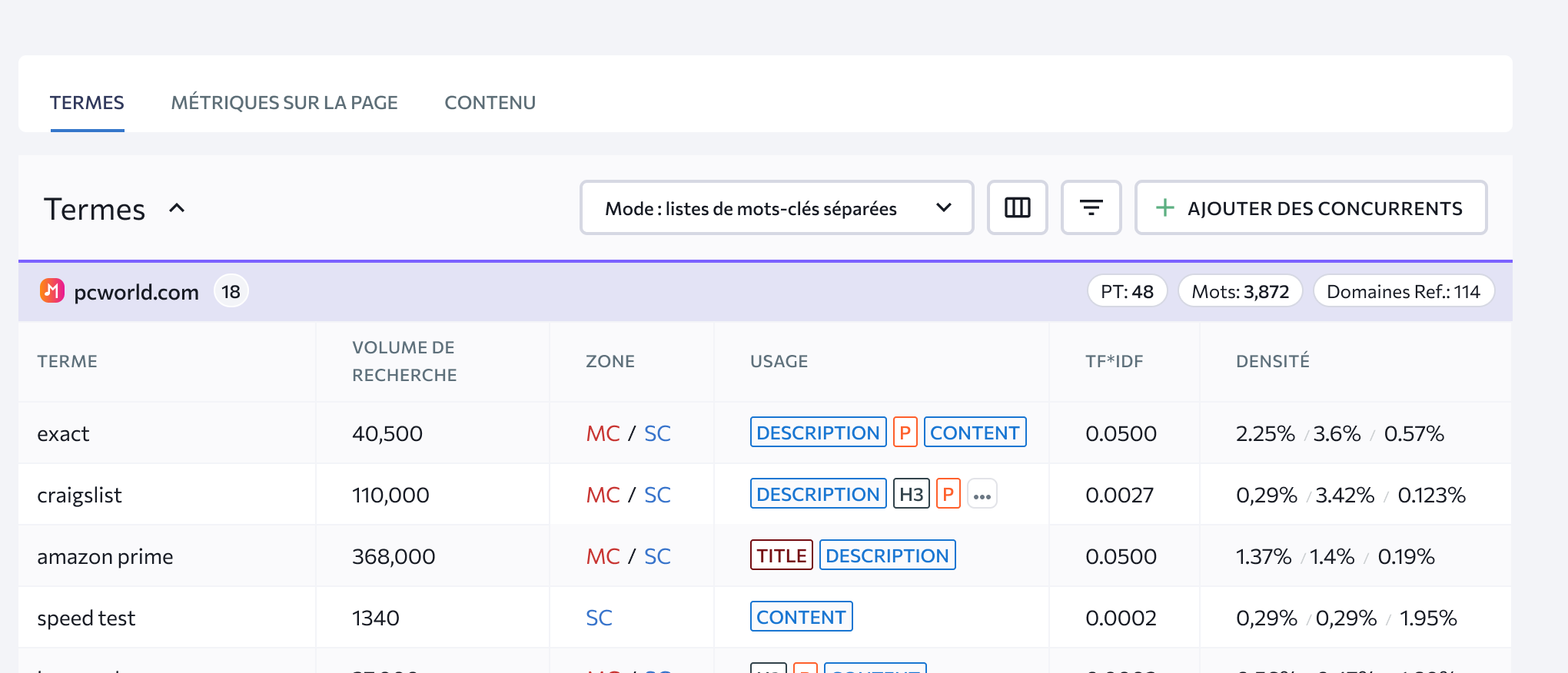The image size is (1568, 673).
Task: Collapse the Termes section chevron
Action: pyautogui.click(x=177, y=208)
